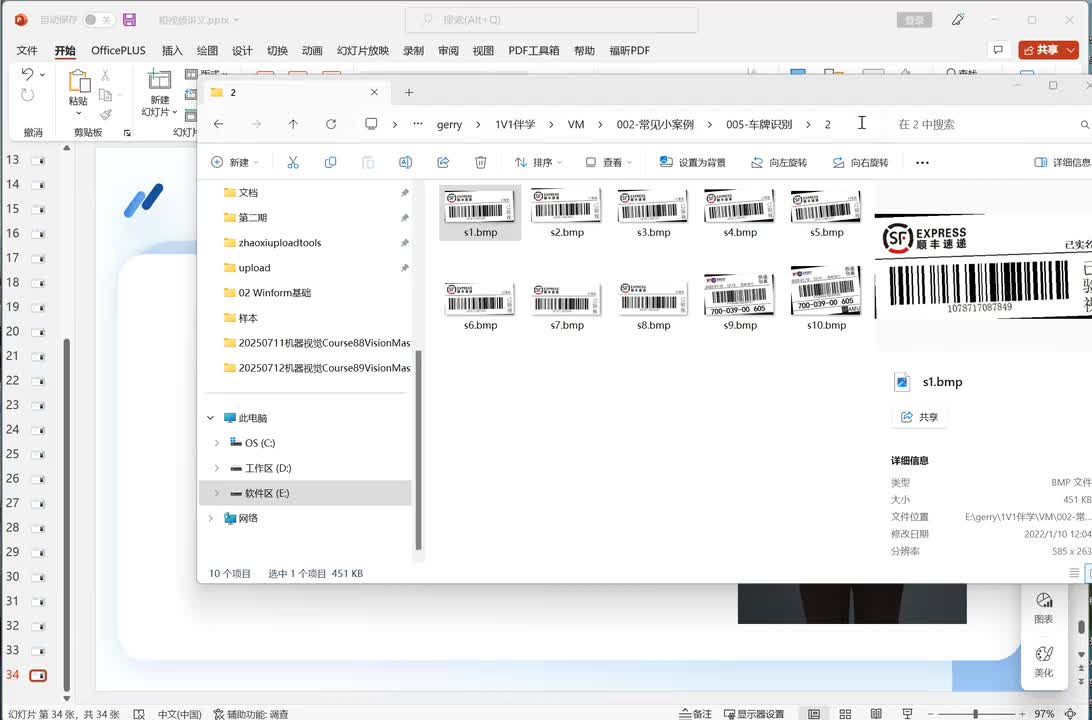Switch to reading view icon in status bar
Image resolution: width=1092 pixels, height=720 pixels.
click(876, 714)
